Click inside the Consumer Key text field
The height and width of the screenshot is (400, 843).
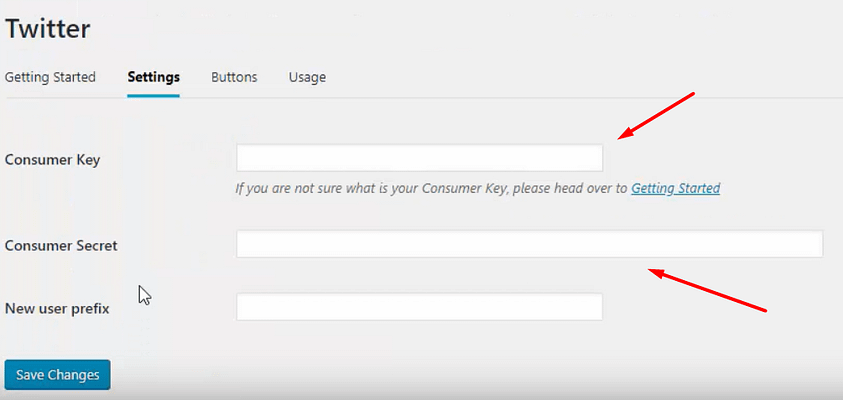coord(419,158)
